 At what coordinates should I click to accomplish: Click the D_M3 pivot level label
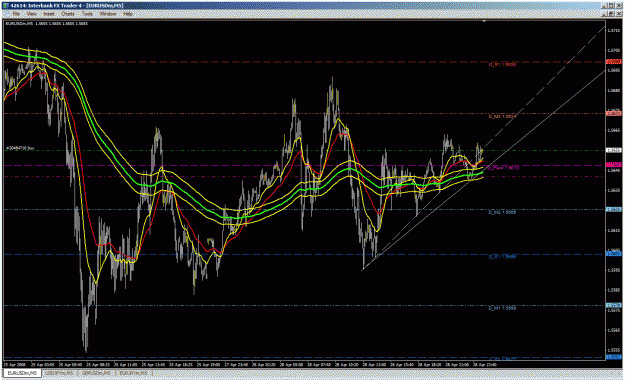[x=502, y=116]
